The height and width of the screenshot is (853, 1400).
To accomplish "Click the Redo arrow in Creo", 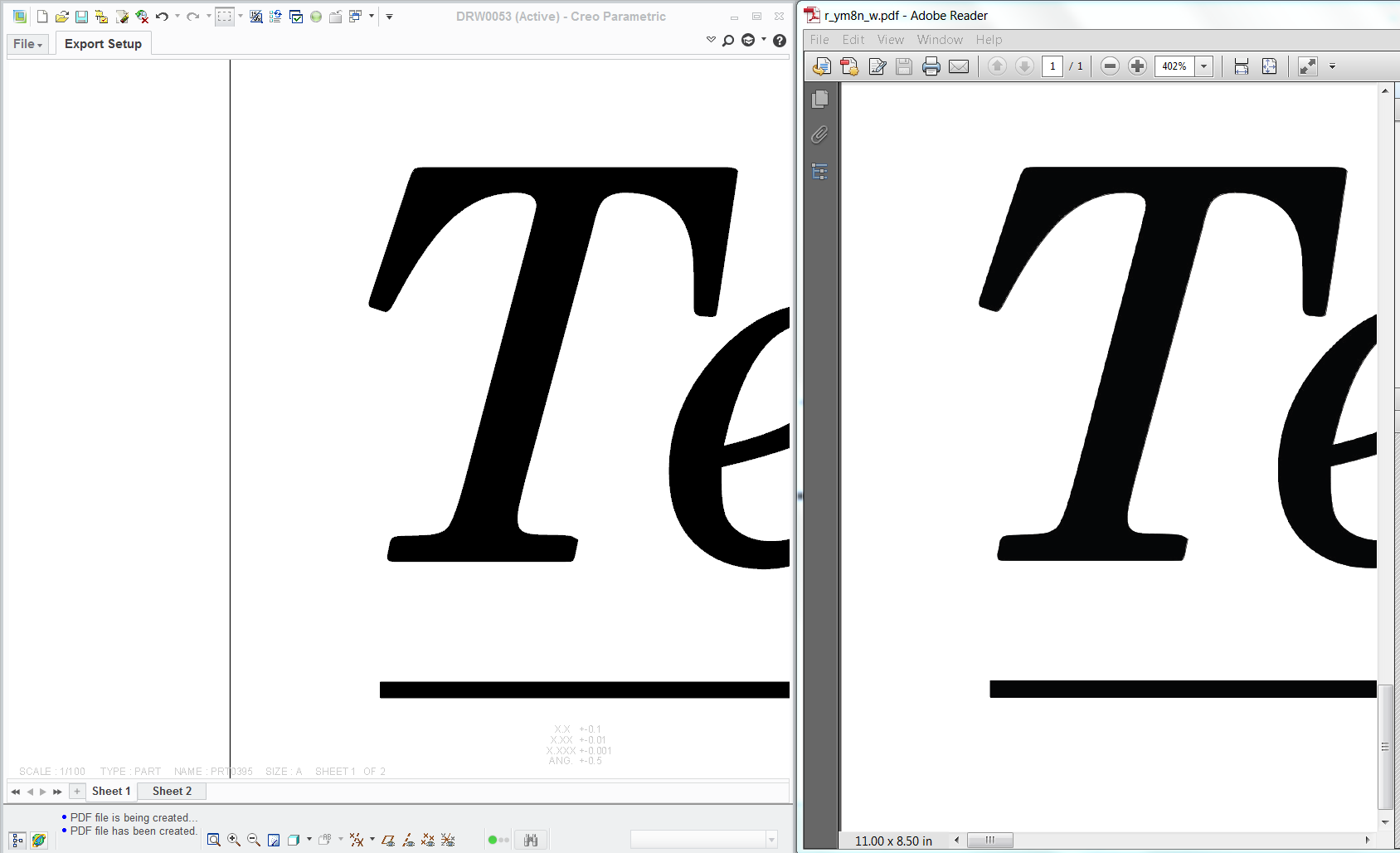I will tap(193, 17).
